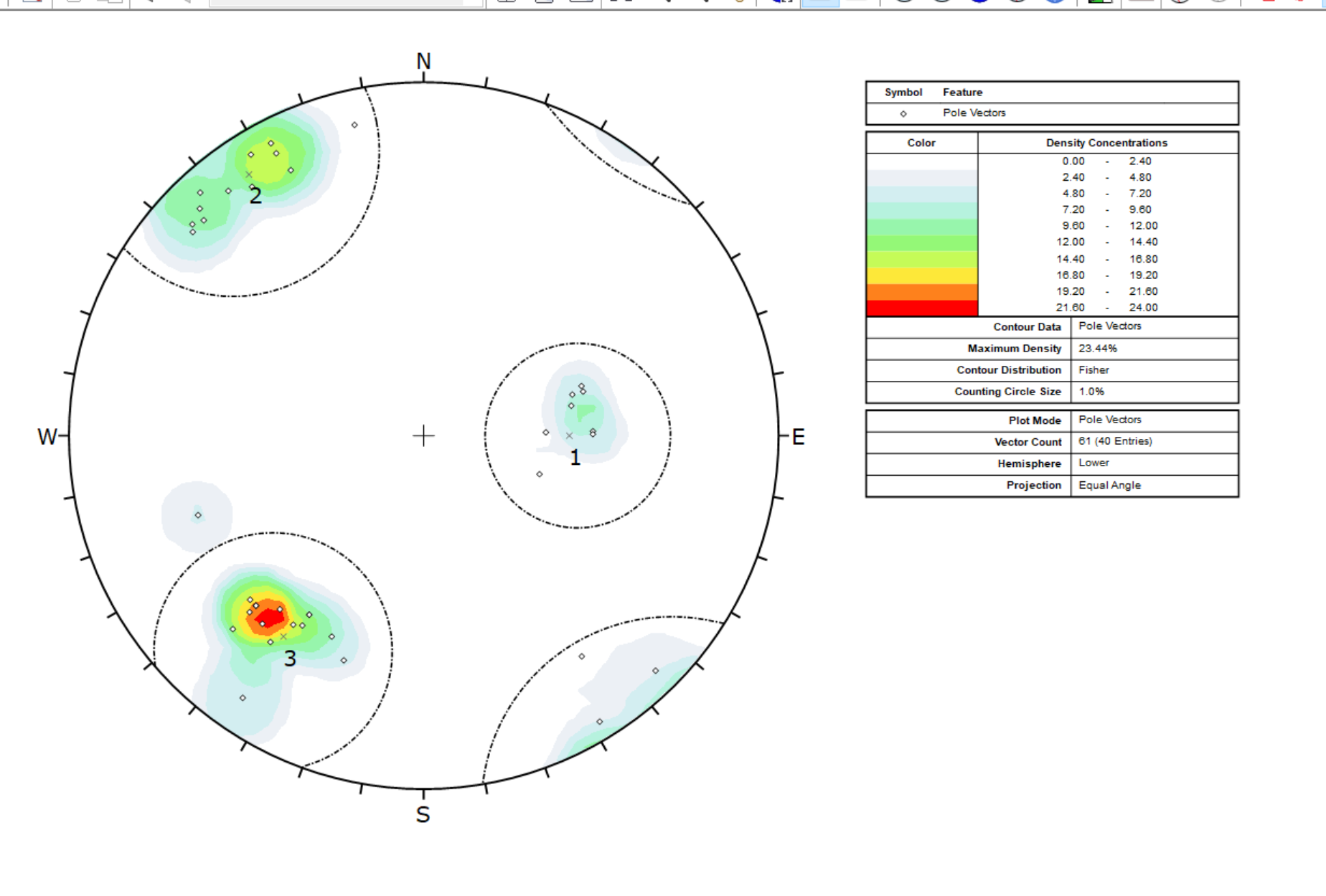This screenshot has width=1326, height=896.
Task: Click the Maximum Density label
Action: 1014,349
